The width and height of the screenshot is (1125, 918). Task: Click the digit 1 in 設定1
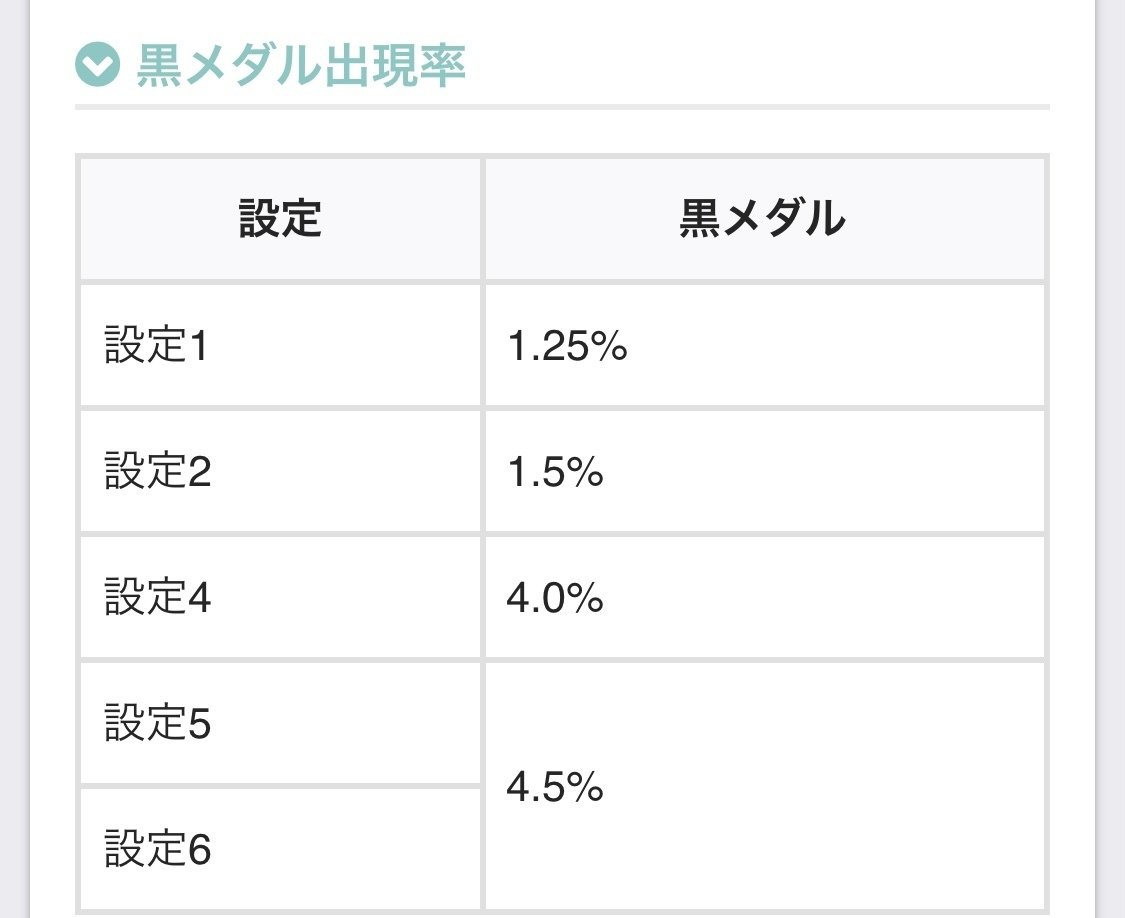(x=199, y=346)
